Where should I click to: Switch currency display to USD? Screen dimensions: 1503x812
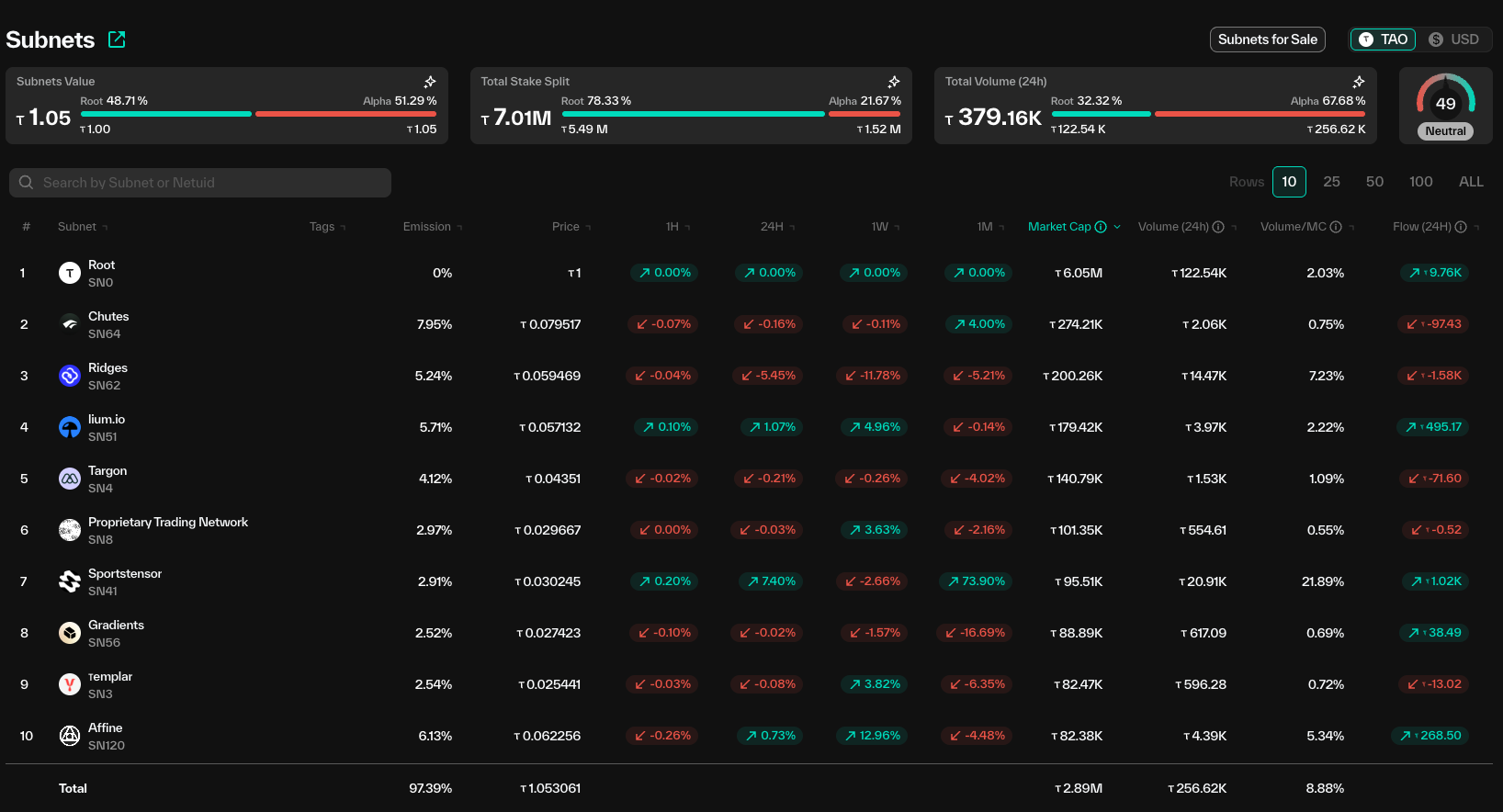pos(1454,39)
